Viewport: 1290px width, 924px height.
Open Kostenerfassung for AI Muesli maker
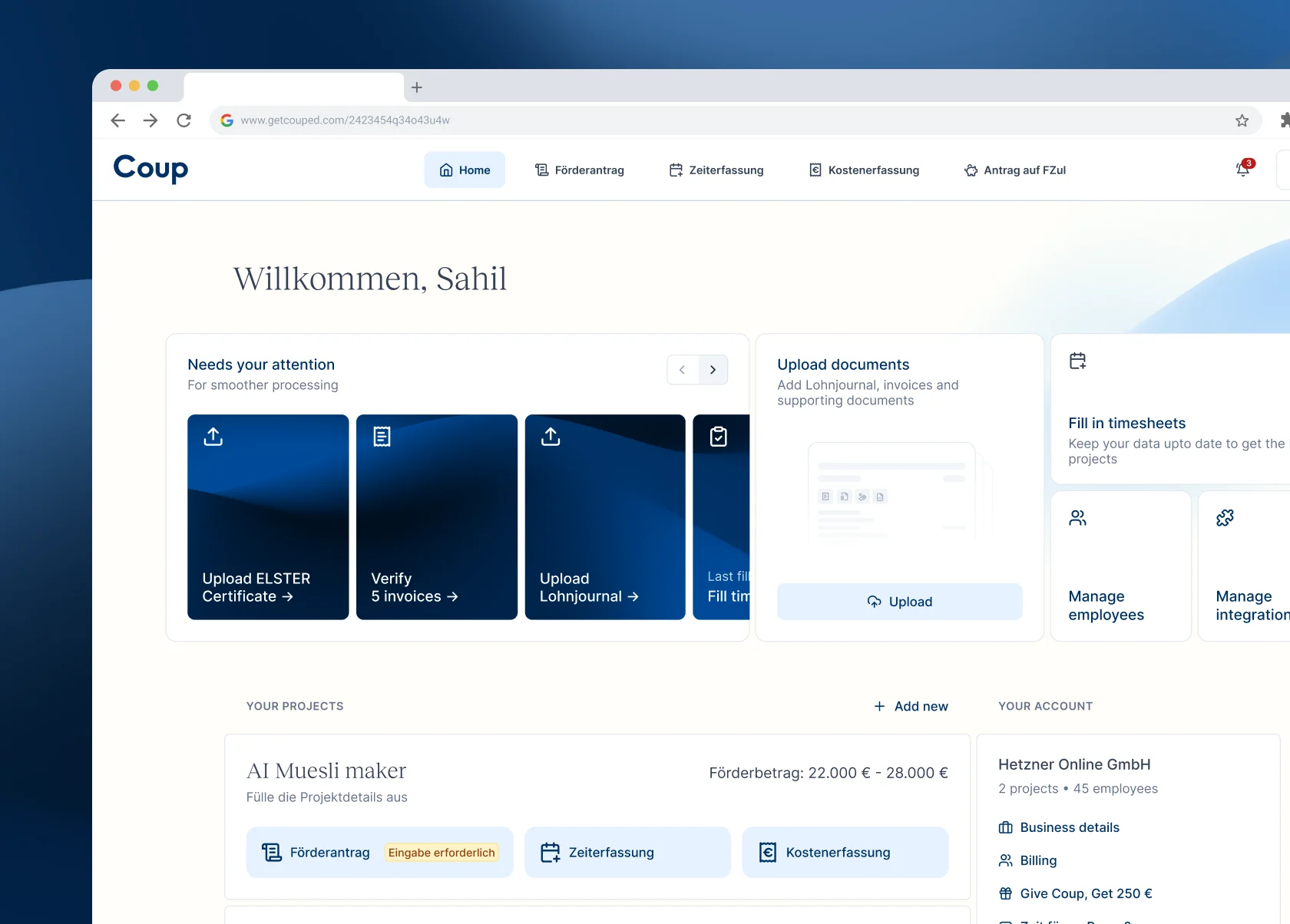tap(845, 853)
